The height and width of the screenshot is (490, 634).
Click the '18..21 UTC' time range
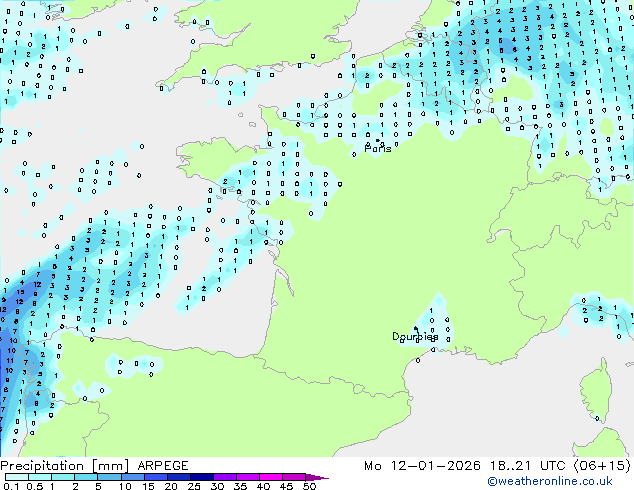[x=527, y=466]
